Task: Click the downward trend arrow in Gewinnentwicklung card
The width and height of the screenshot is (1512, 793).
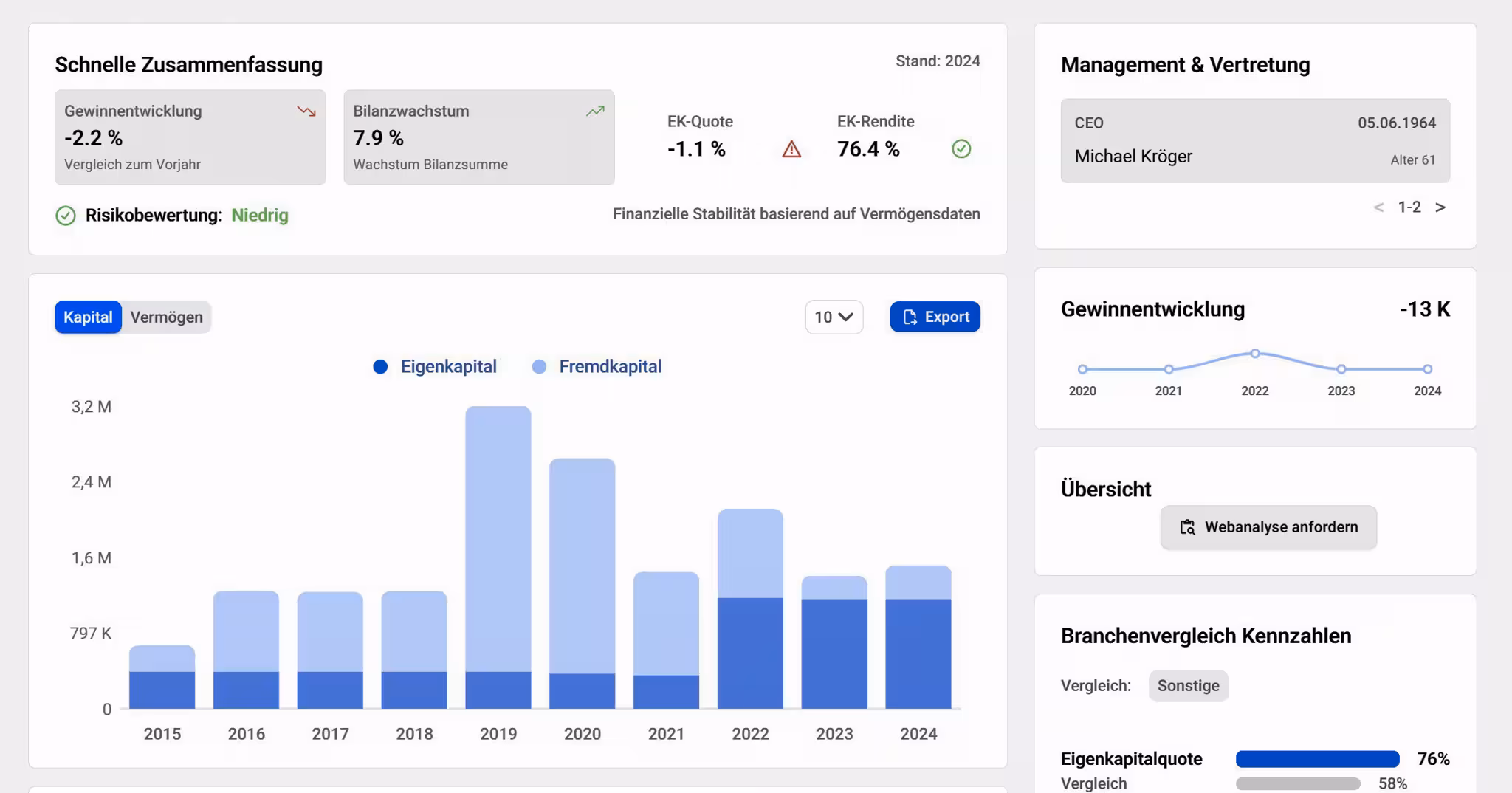Action: point(306,110)
